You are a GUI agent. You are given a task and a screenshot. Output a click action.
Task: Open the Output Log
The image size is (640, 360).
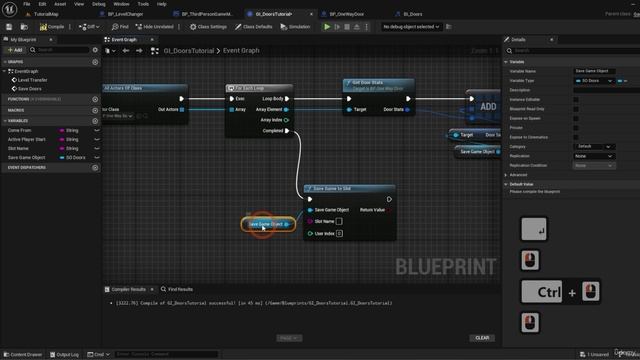point(64,354)
